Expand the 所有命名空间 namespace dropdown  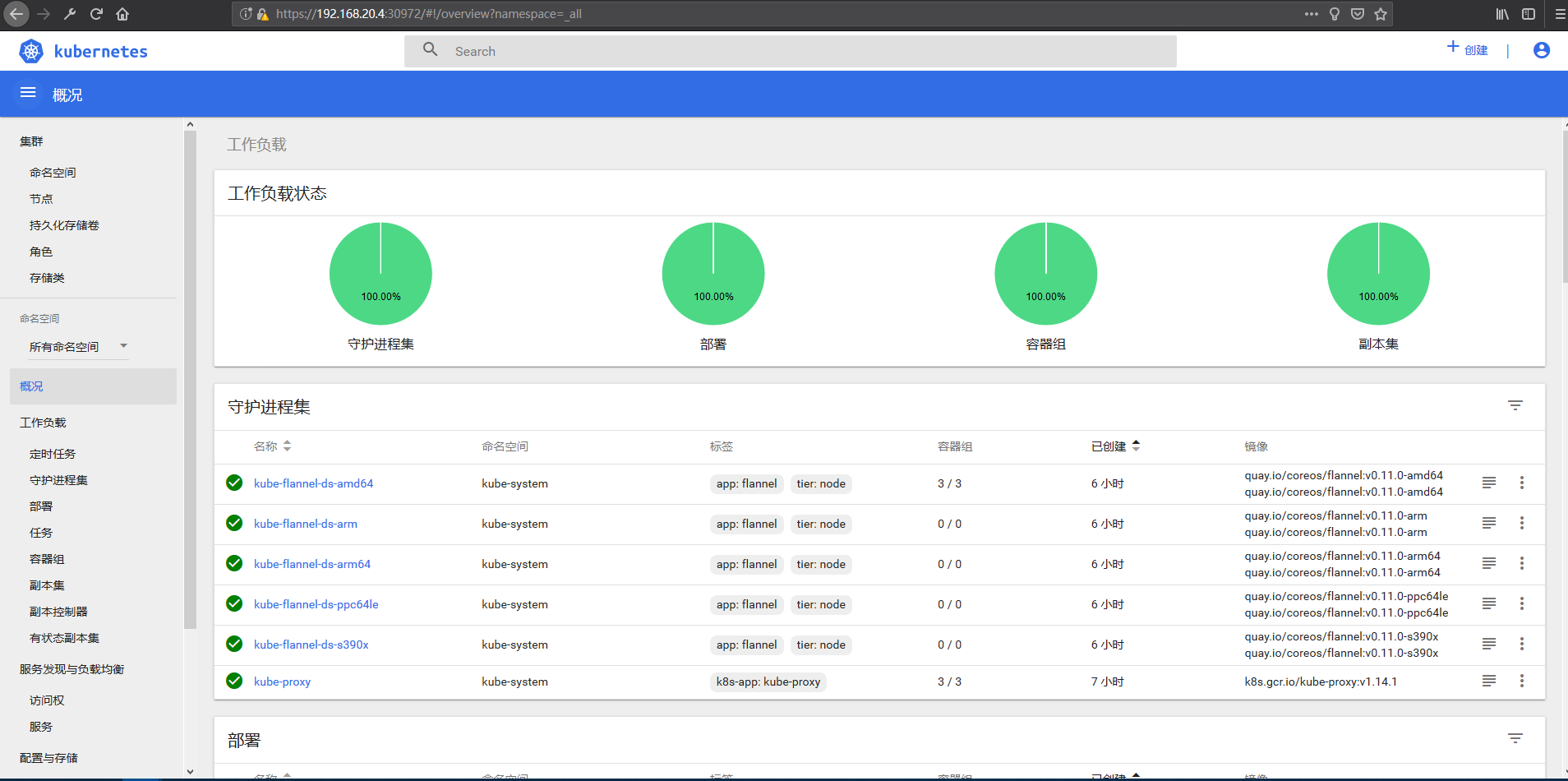coord(78,346)
